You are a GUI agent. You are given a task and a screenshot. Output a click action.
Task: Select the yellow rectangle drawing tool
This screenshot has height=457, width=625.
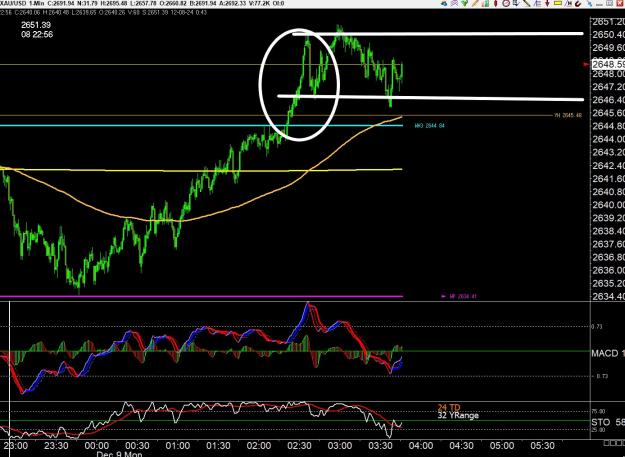click(558, 3)
